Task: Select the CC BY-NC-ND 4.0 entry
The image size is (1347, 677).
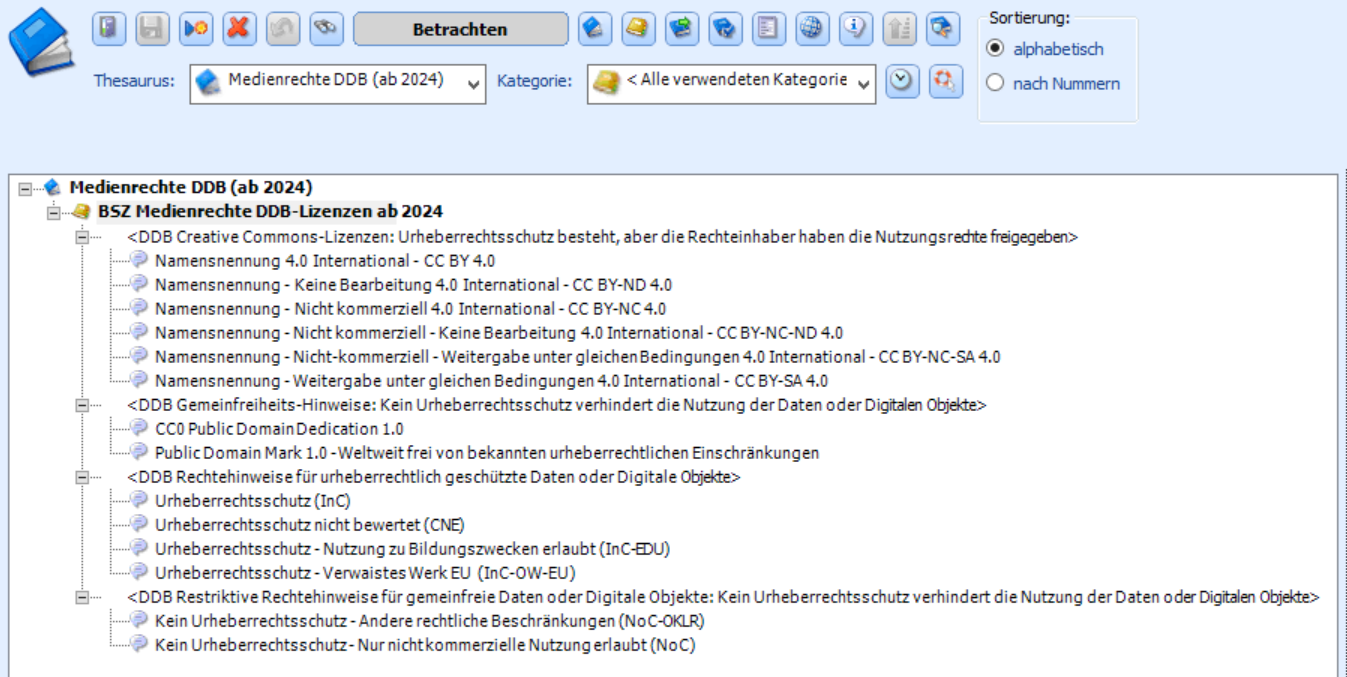Action: tap(499, 333)
